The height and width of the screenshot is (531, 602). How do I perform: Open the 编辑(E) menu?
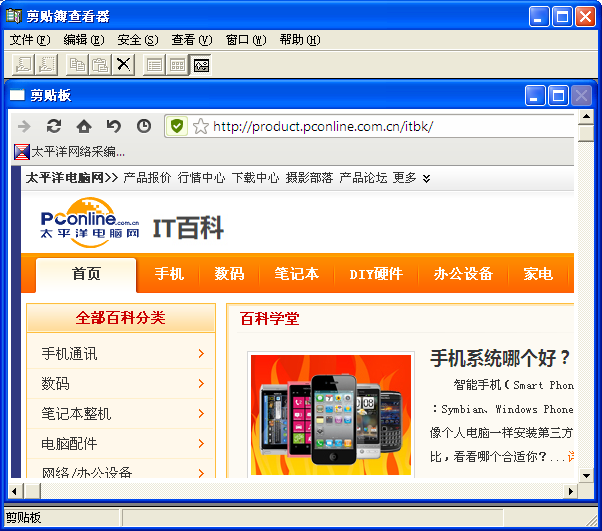point(84,40)
